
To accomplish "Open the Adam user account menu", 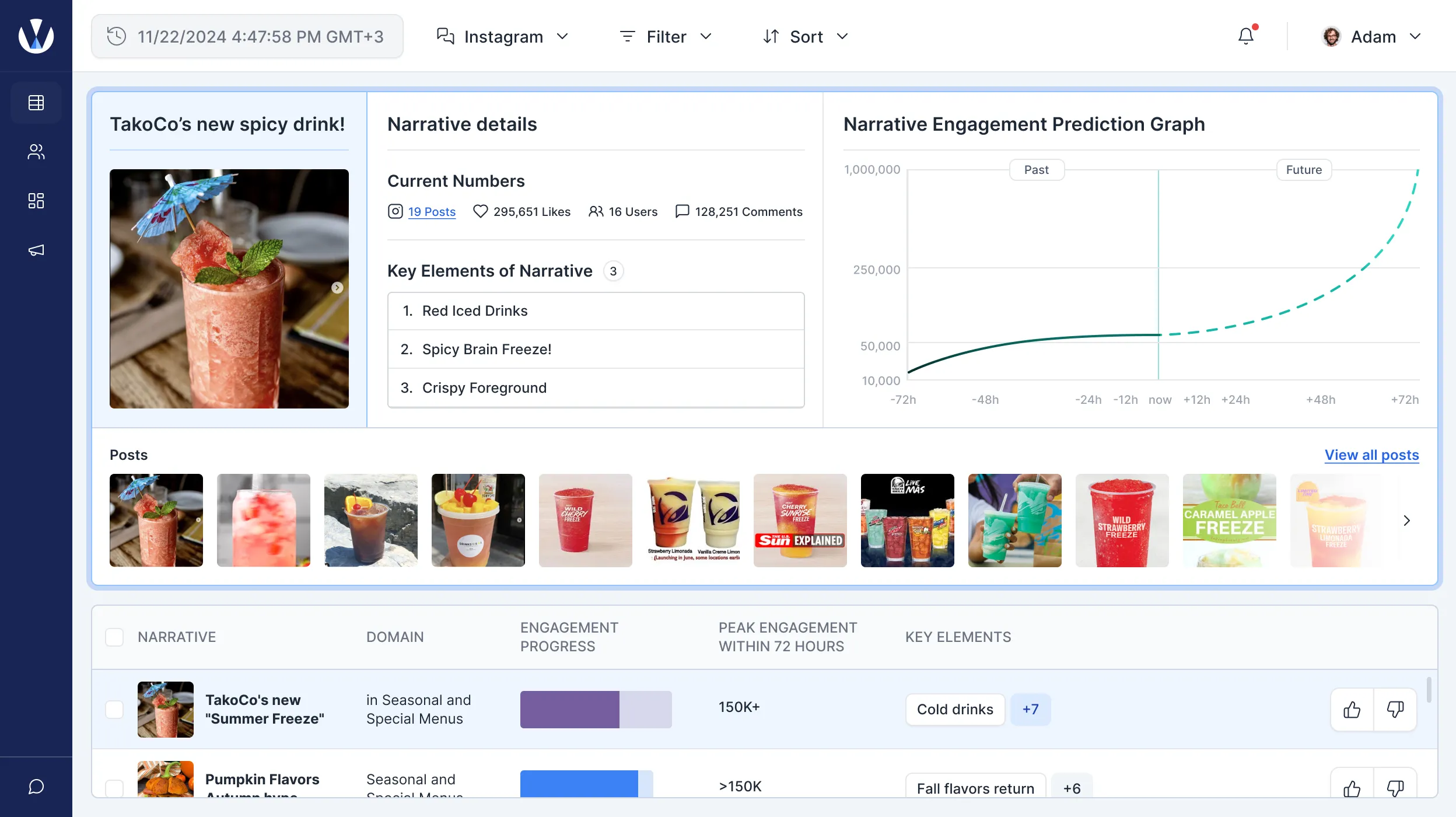I will [1371, 36].
